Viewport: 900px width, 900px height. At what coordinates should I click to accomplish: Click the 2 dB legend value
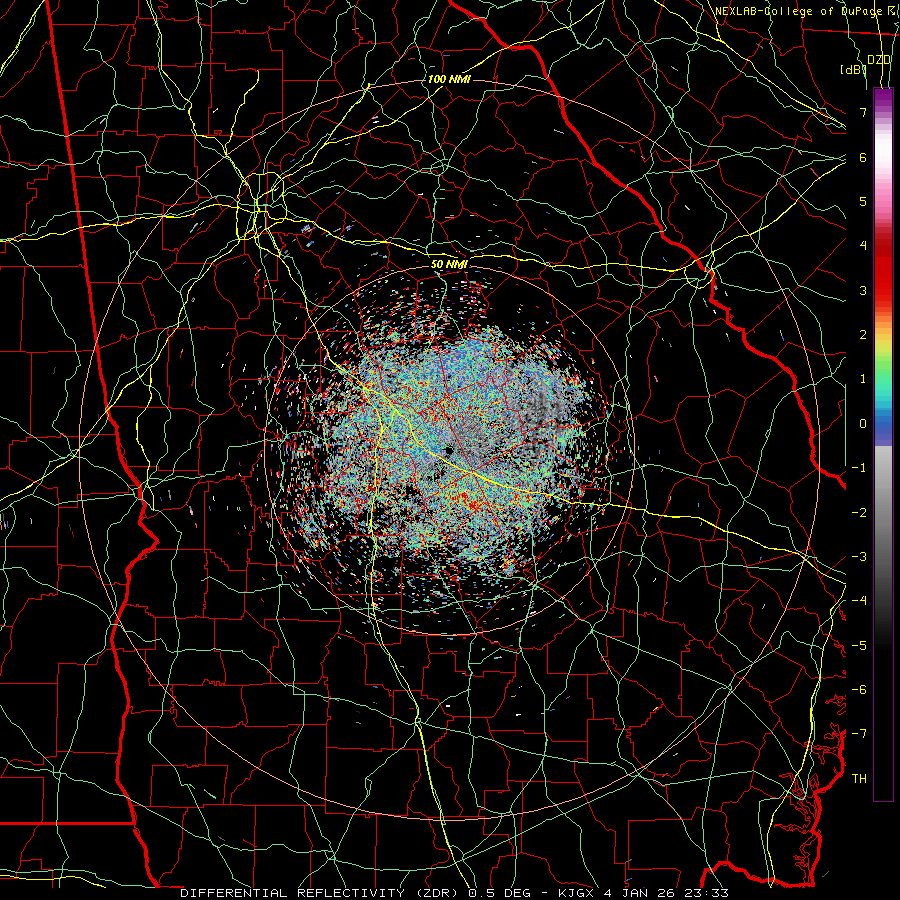coord(863,335)
